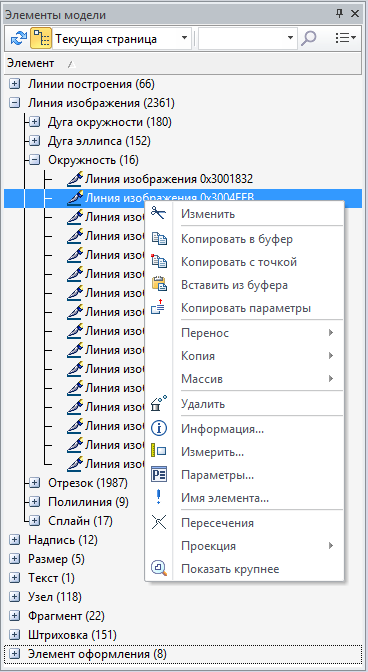The height and width of the screenshot is (672, 368).
Task: Close the 'Элементы модели' panel
Action: pyautogui.click(x=355, y=14)
